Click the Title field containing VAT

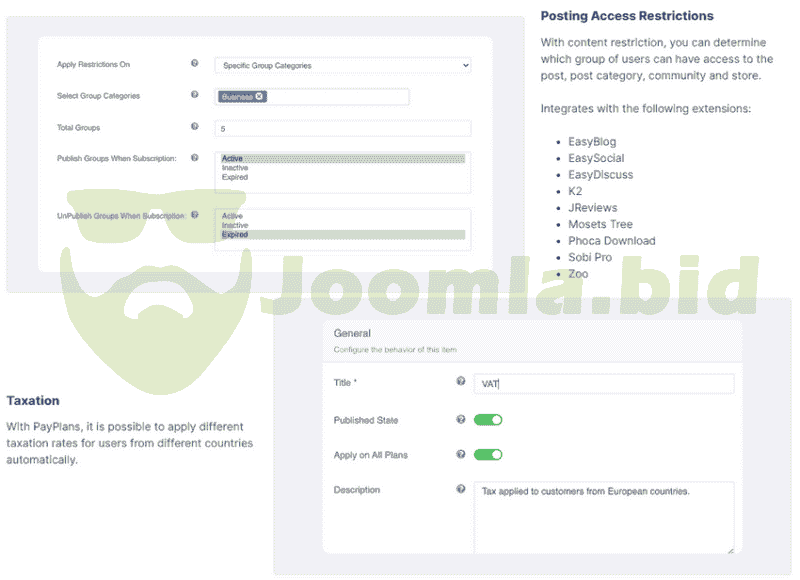click(603, 383)
